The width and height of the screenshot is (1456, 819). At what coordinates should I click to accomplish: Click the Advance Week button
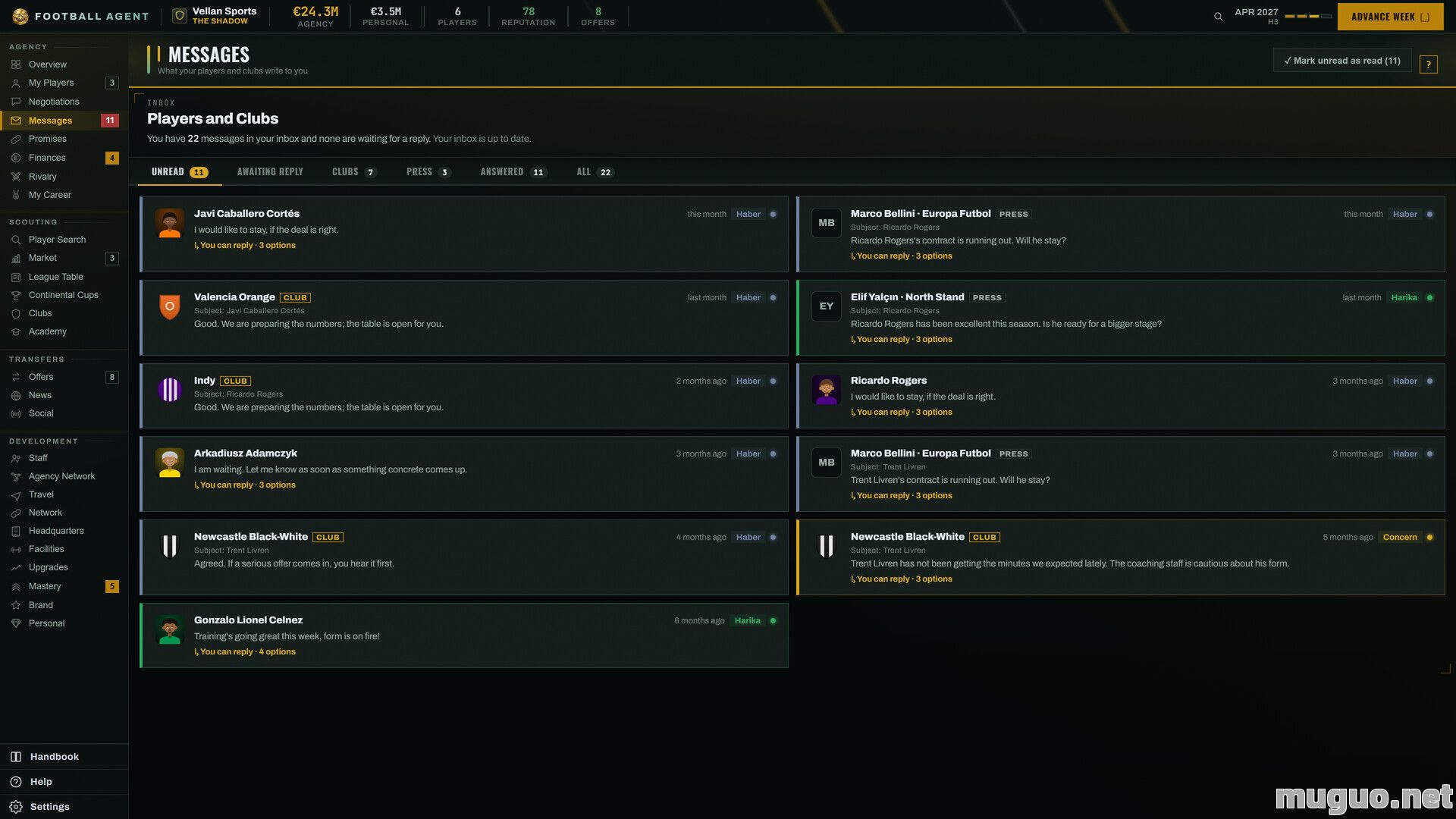1390,17
